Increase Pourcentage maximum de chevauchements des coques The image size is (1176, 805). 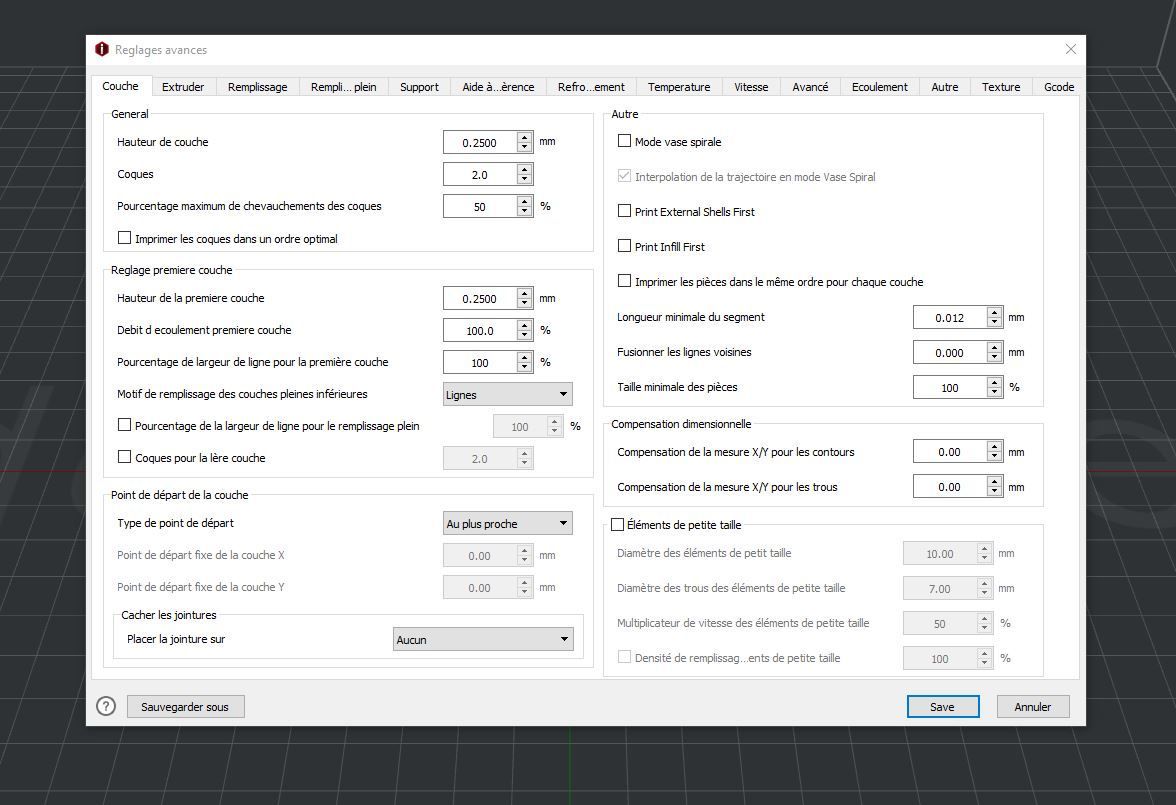point(525,200)
